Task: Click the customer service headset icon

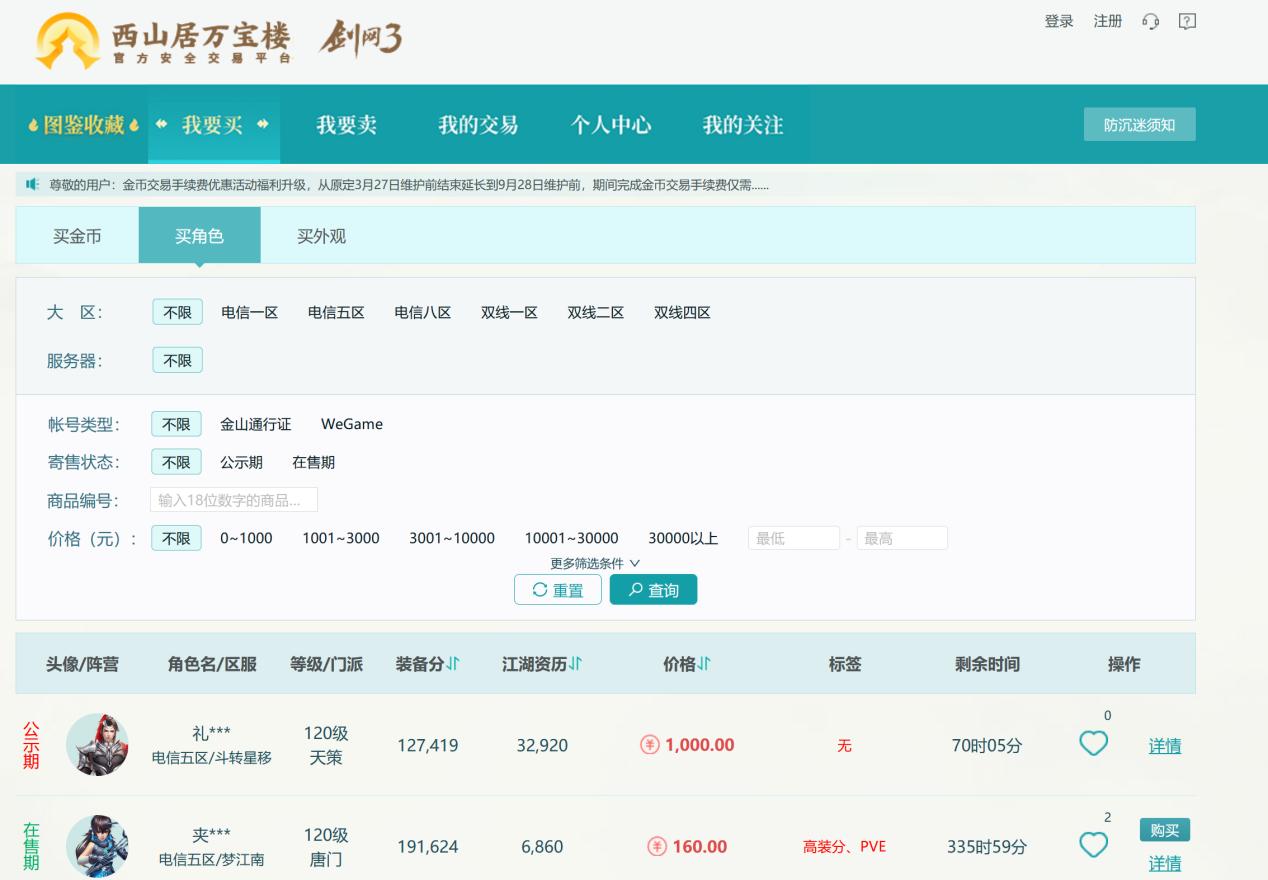Action: pos(1150,20)
